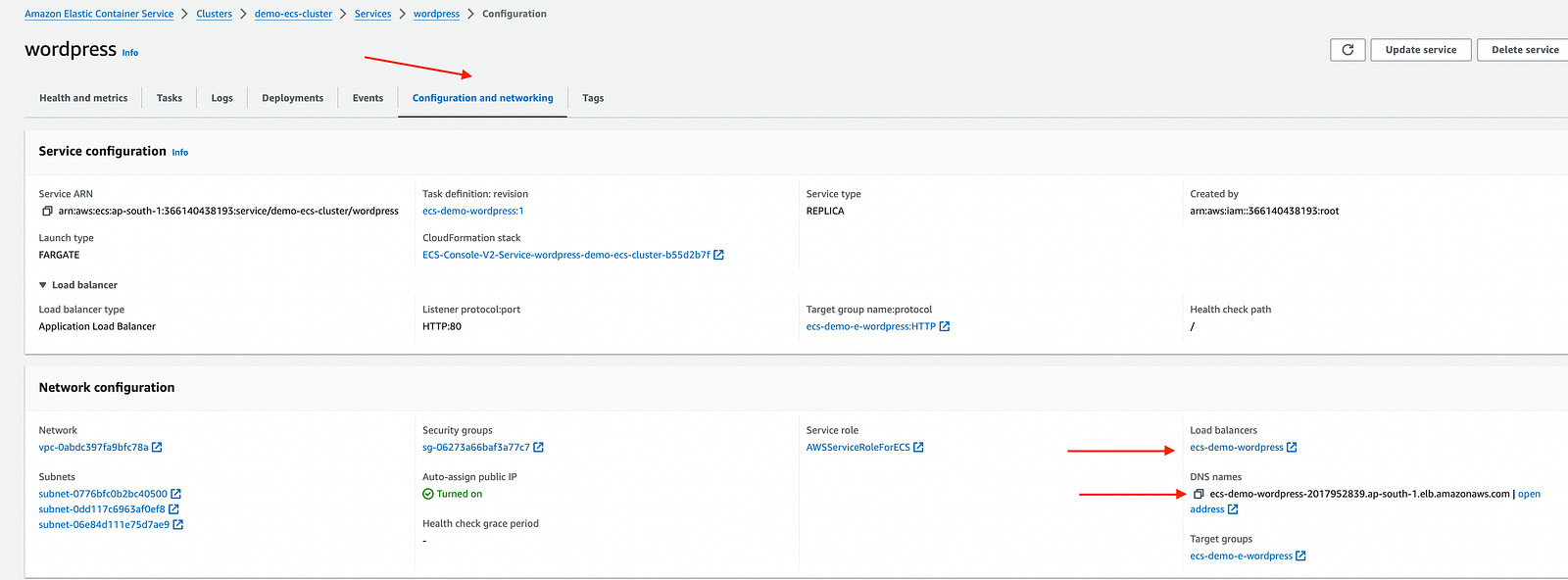Switch to Health and metrics tab
Screen dimensions: 1568x580
coord(83,98)
